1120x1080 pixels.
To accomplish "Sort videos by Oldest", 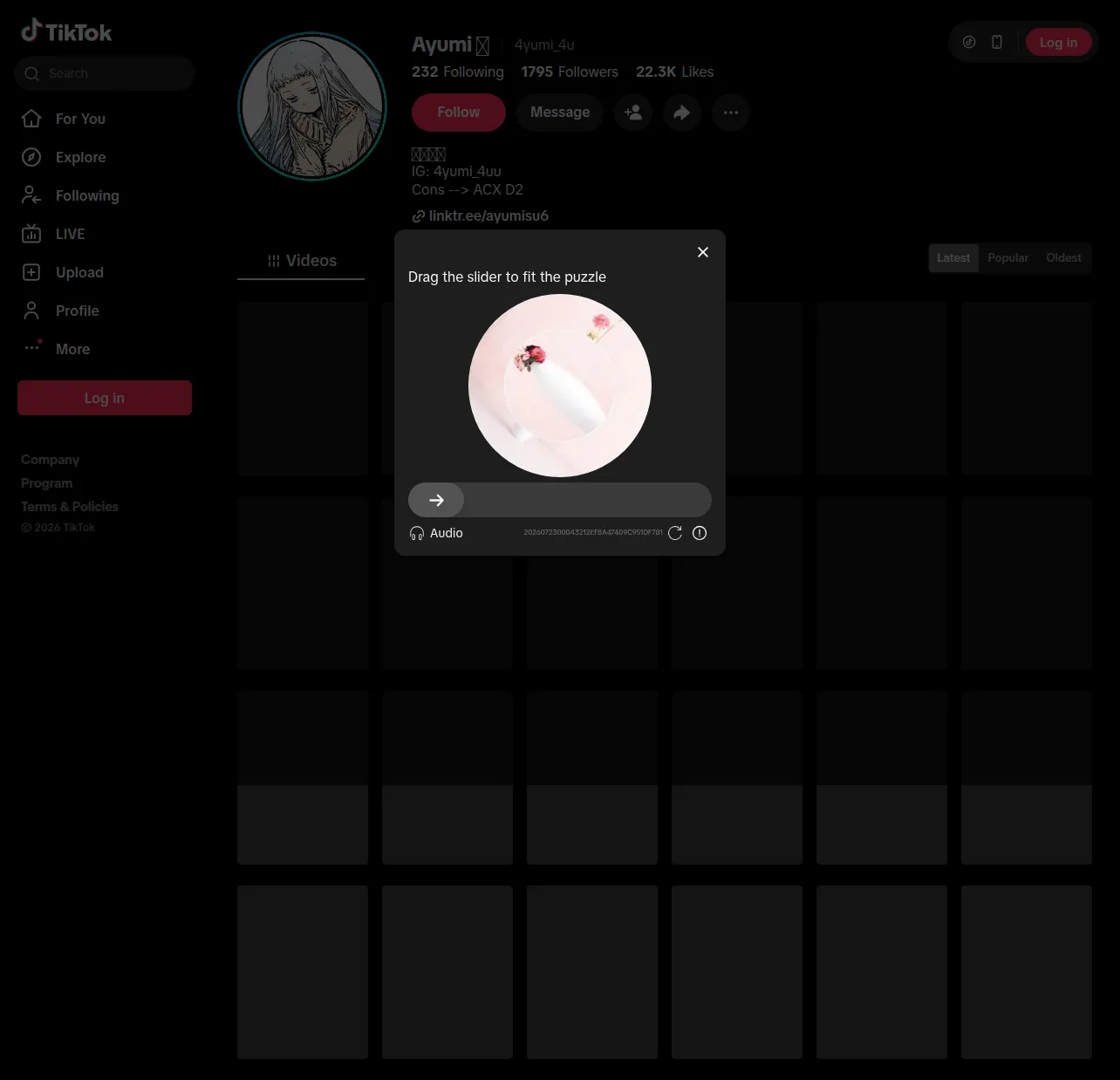I will [1063, 258].
